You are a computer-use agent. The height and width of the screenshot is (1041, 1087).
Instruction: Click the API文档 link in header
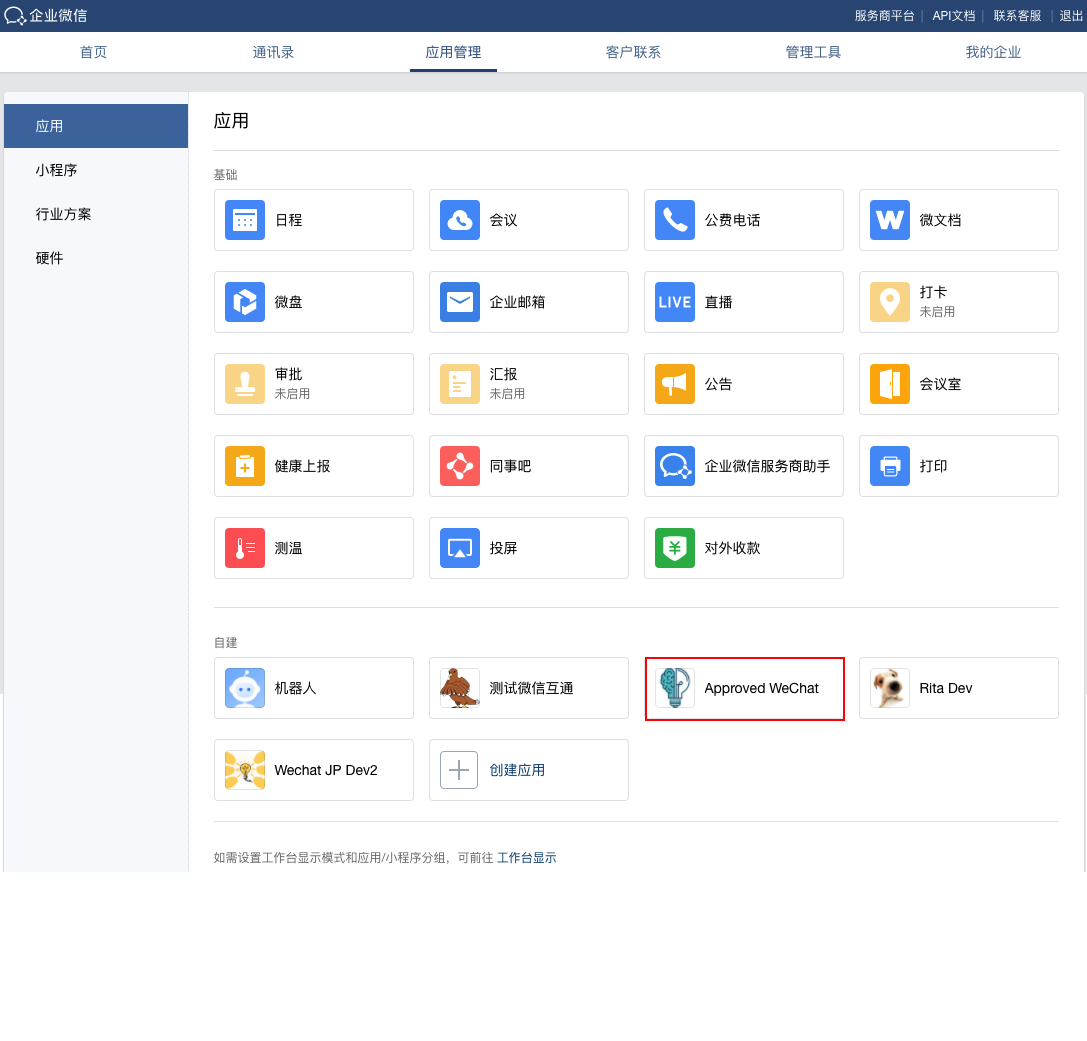[x=953, y=16]
